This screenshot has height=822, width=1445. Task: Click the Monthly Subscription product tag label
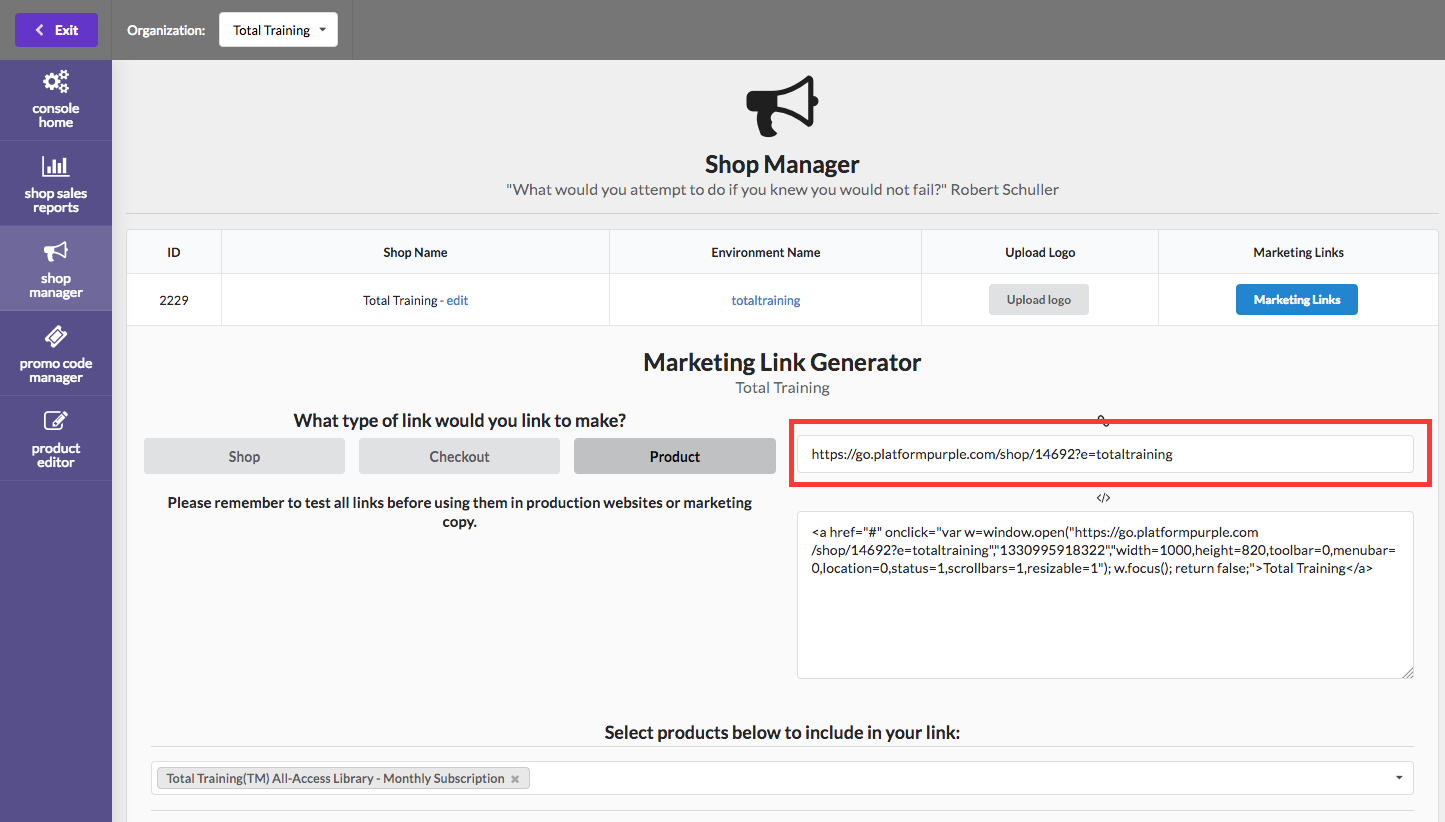click(335, 779)
